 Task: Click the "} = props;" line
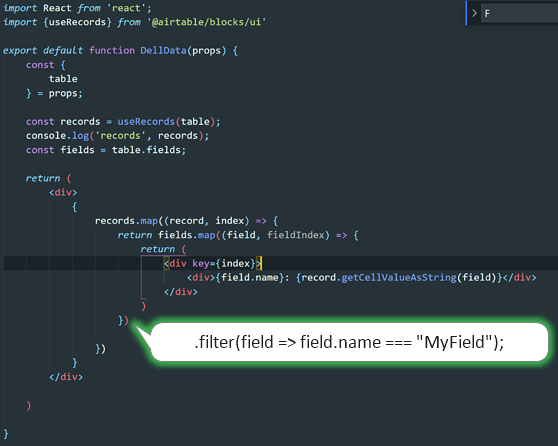pyautogui.click(x=54, y=93)
